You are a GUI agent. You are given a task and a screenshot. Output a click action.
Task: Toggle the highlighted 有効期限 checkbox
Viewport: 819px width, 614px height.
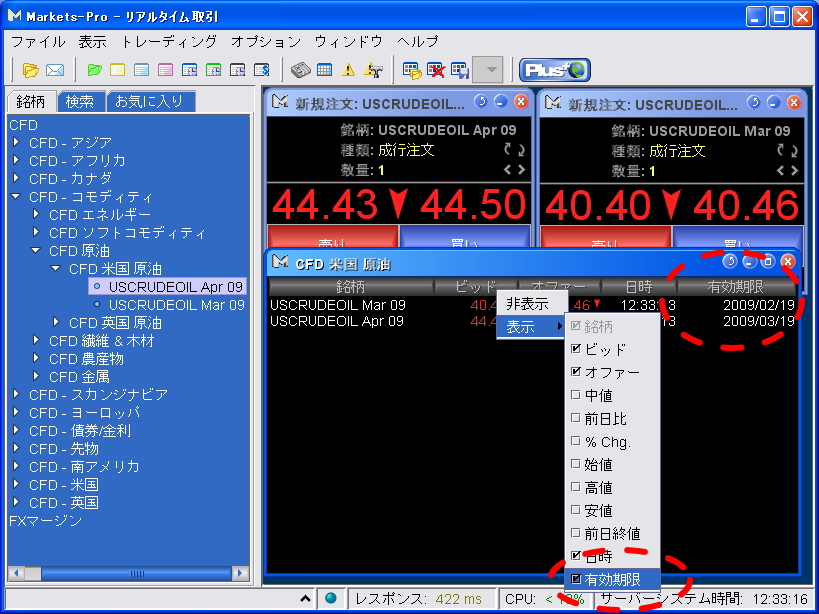pyautogui.click(x=576, y=579)
